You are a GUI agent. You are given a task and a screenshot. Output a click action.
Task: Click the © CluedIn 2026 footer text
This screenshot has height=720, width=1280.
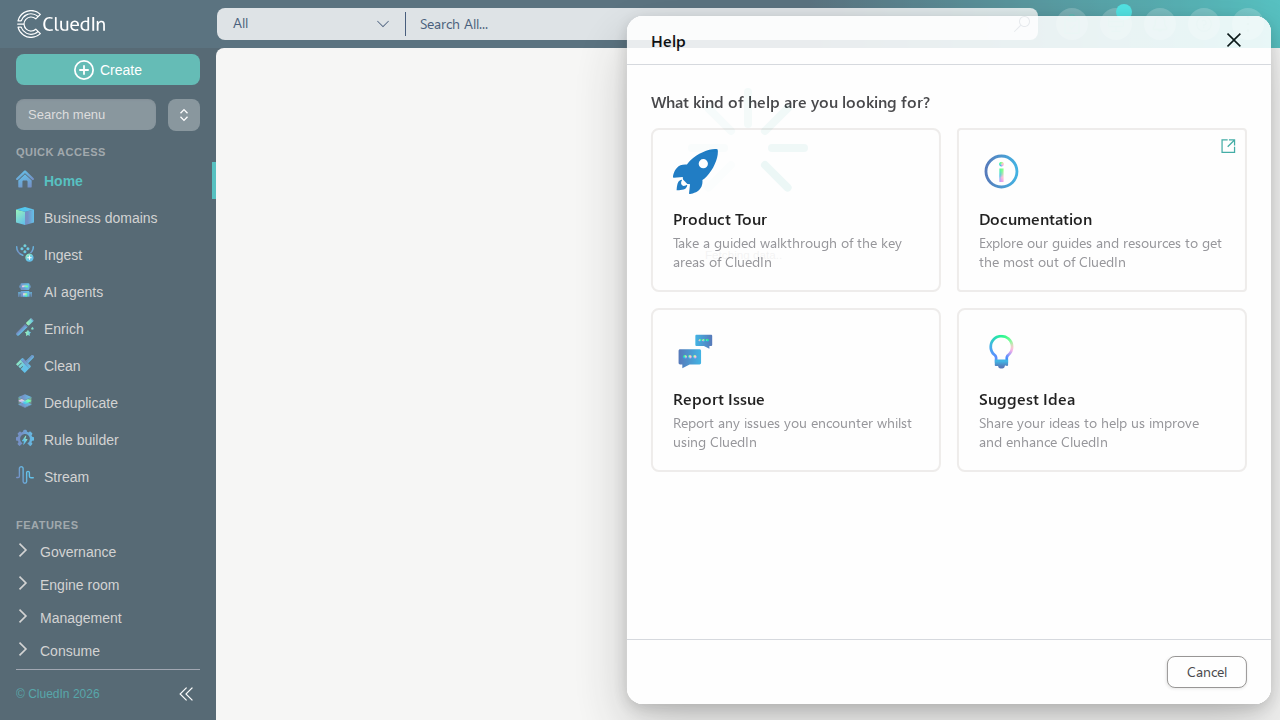(58, 694)
